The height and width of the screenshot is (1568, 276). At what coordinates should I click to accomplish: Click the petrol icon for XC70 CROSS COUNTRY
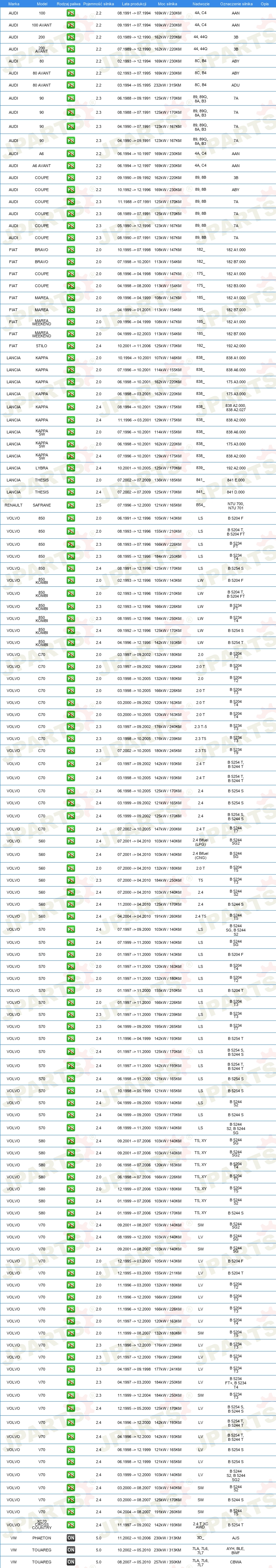coord(71,1525)
